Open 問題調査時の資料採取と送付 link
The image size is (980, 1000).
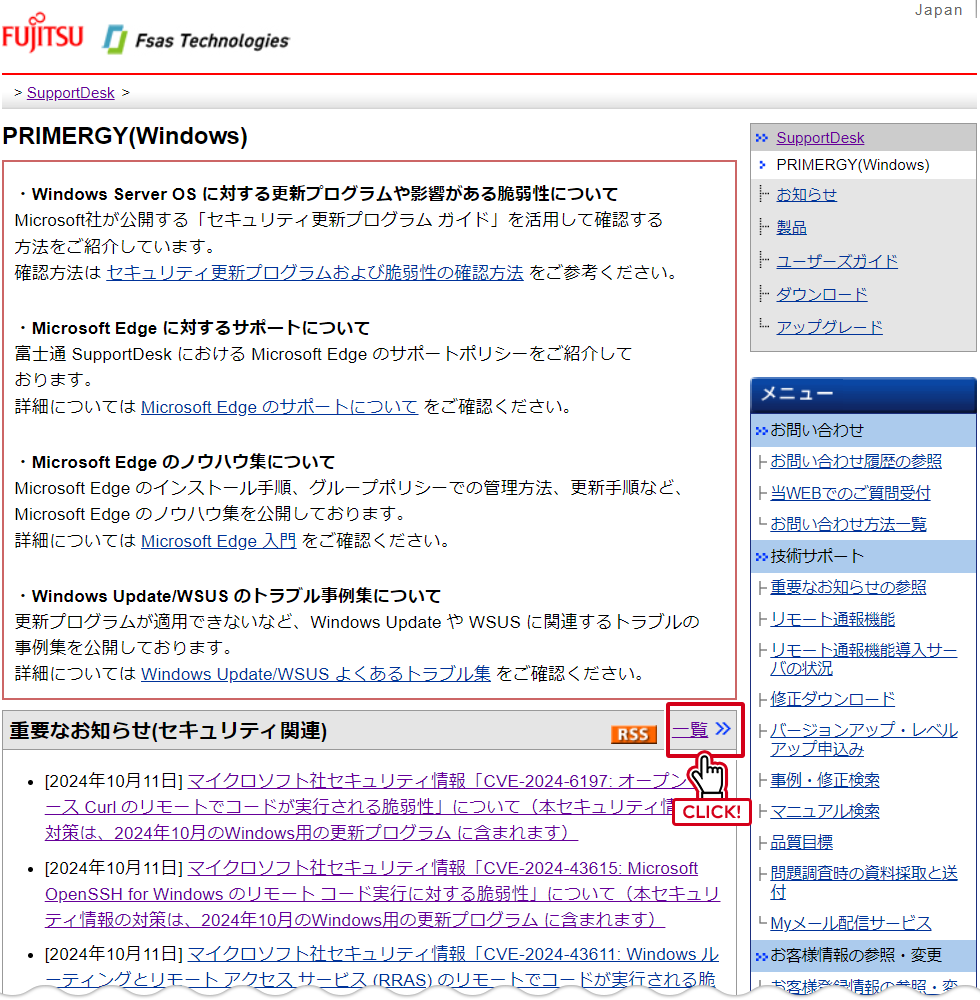pos(863,883)
